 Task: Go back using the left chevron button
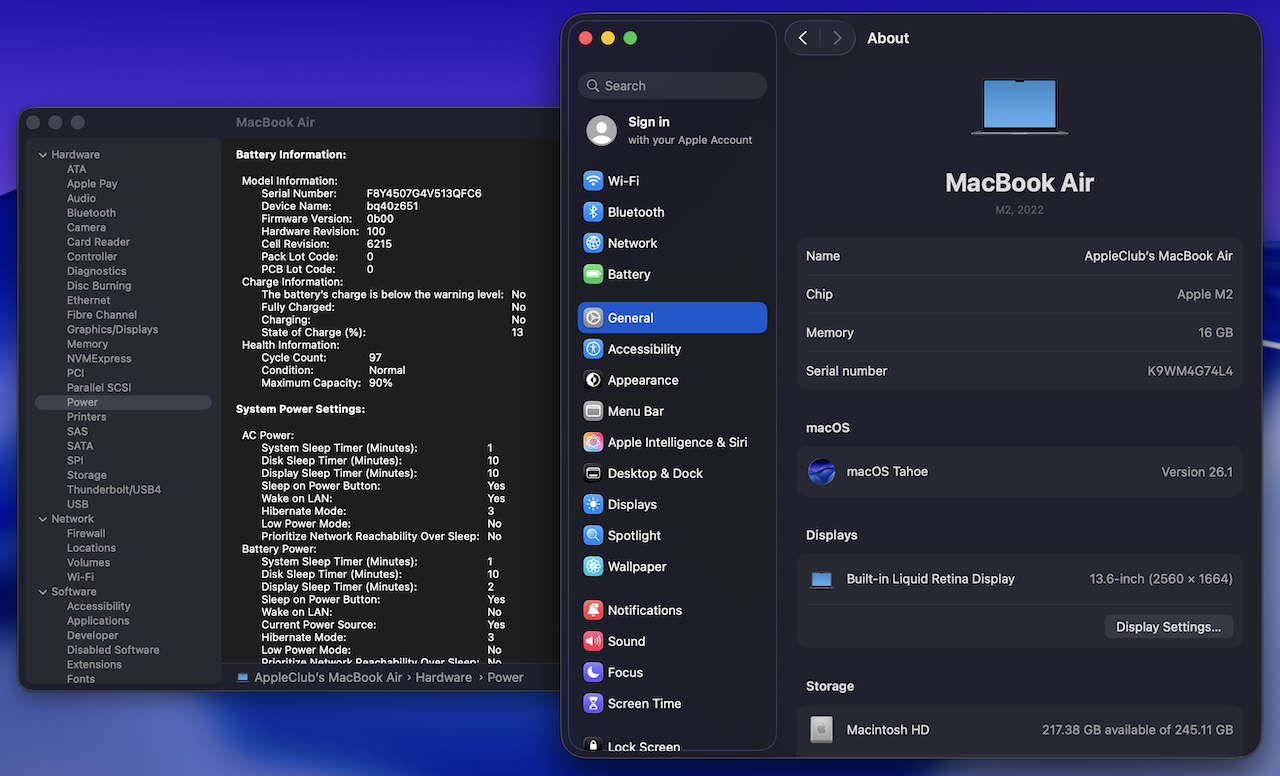pos(803,38)
